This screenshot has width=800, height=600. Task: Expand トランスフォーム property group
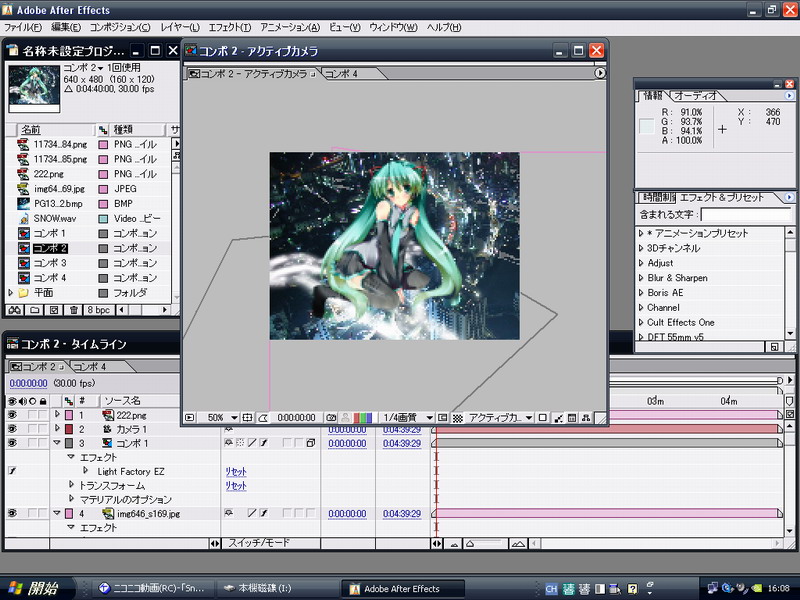(71, 484)
